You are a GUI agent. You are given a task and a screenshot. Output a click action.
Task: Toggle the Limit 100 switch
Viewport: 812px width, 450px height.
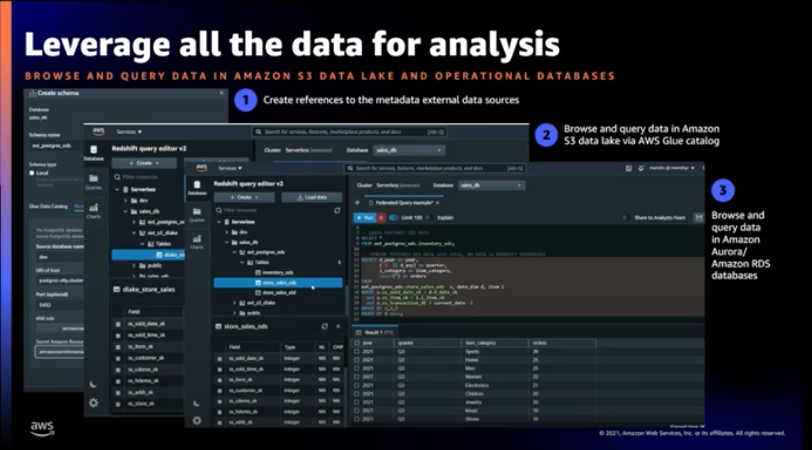394,217
